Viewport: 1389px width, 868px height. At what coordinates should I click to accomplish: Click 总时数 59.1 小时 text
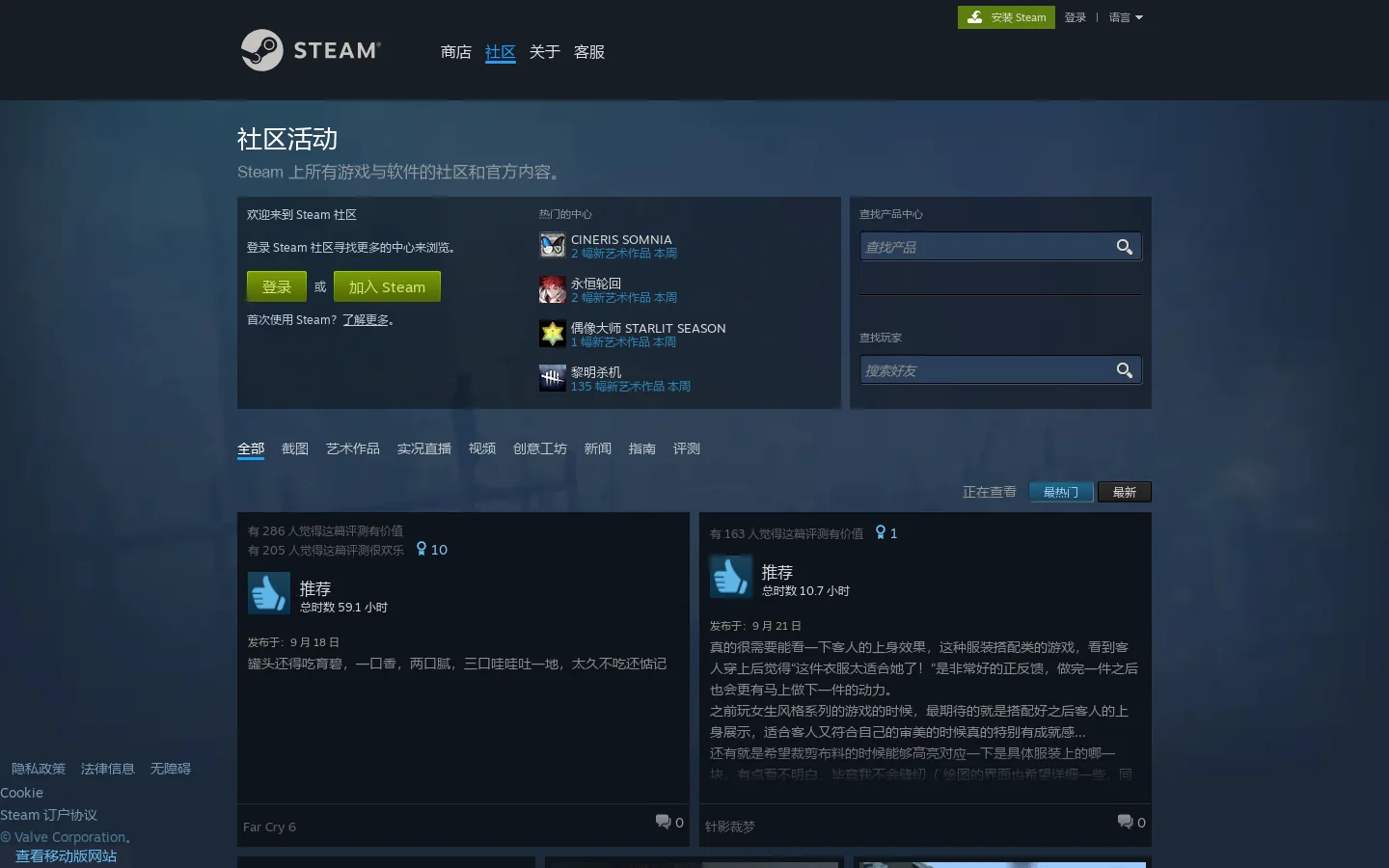coord(343,608)
